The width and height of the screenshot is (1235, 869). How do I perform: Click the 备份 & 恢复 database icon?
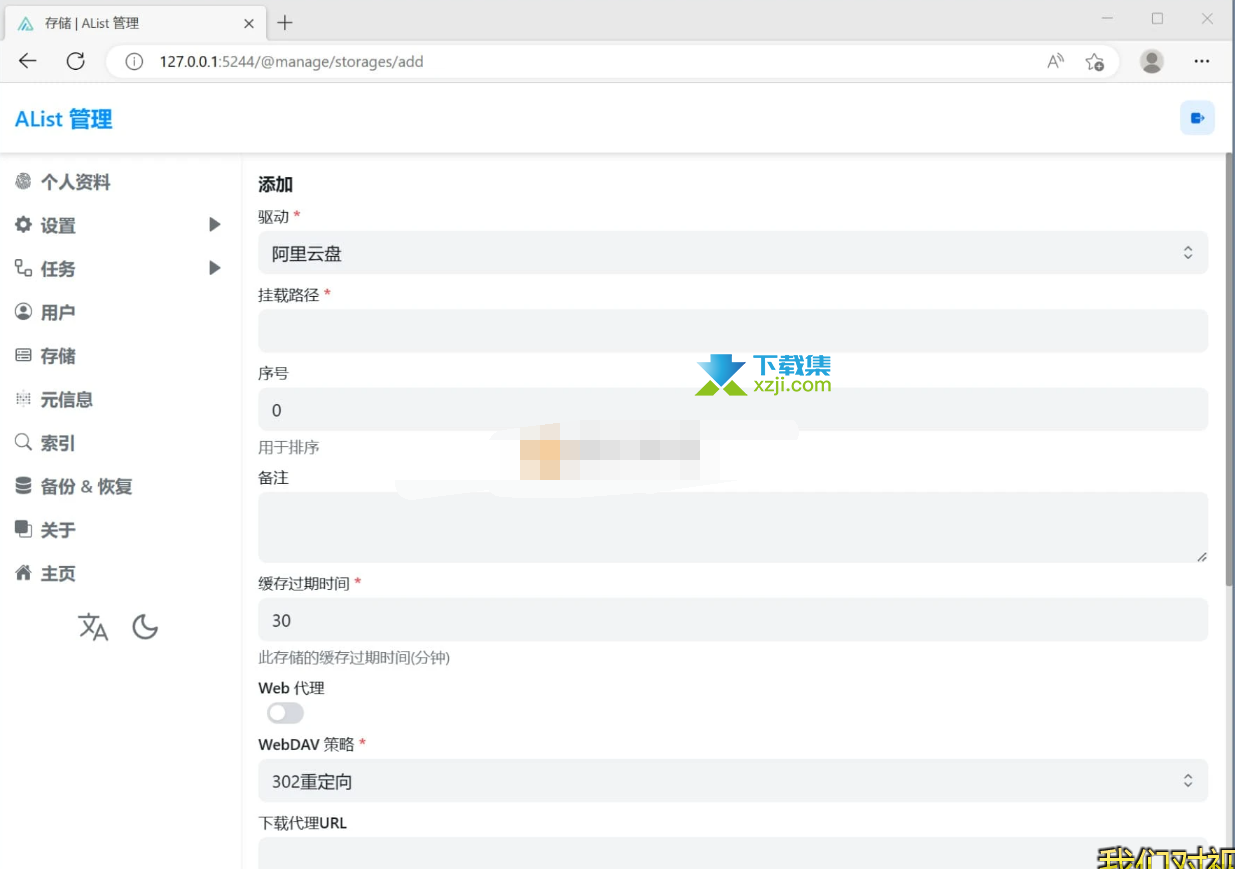(x=23, y=486)
